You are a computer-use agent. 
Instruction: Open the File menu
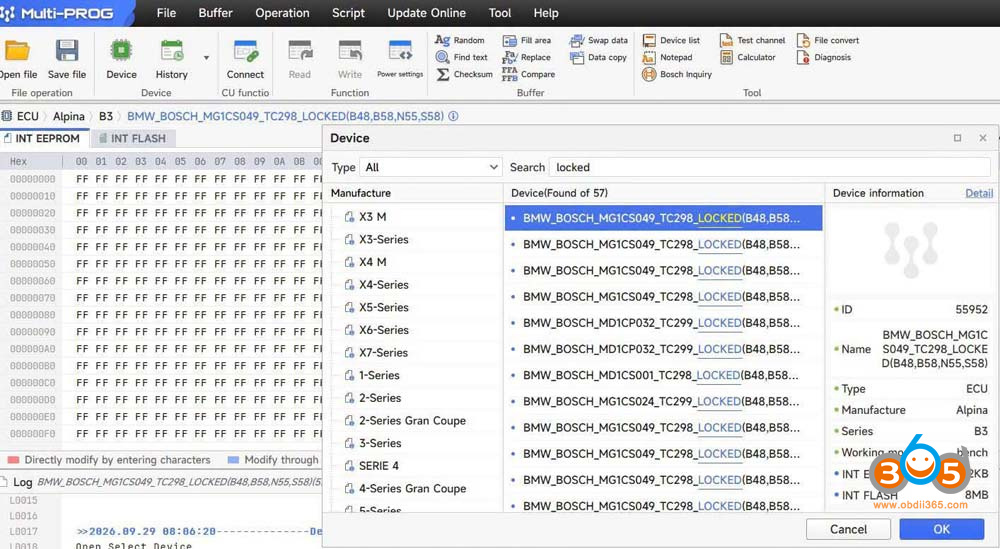click(x=166, y=13)
